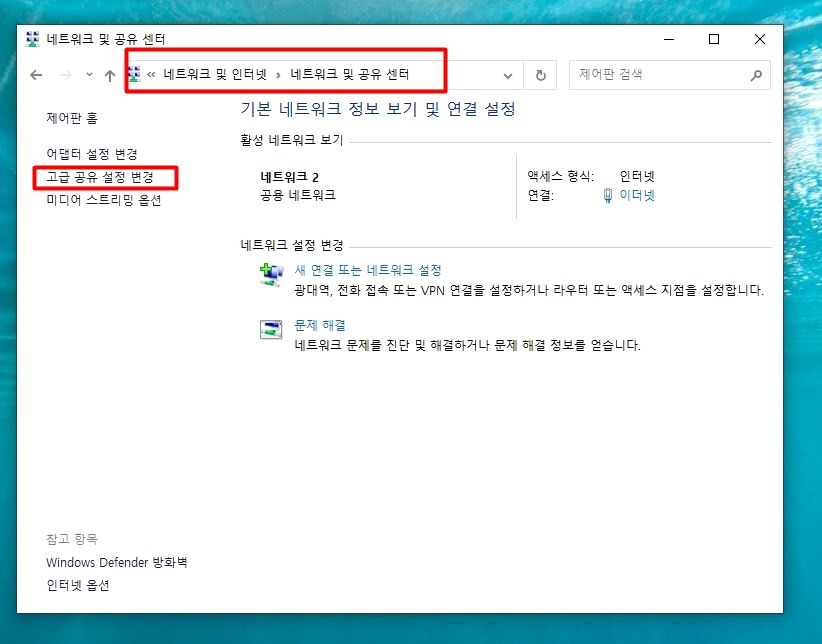Select the 네트워크 및 인터넷 breadcrumb

pos(215,74)
